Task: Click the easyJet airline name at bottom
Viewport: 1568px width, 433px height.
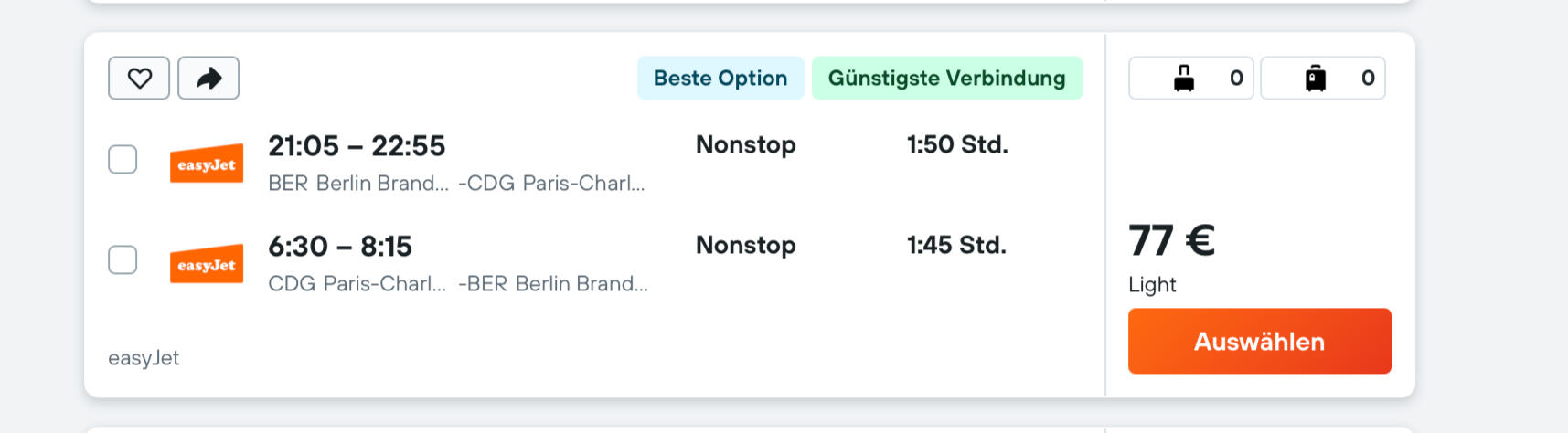Action: tap(144, 358)
